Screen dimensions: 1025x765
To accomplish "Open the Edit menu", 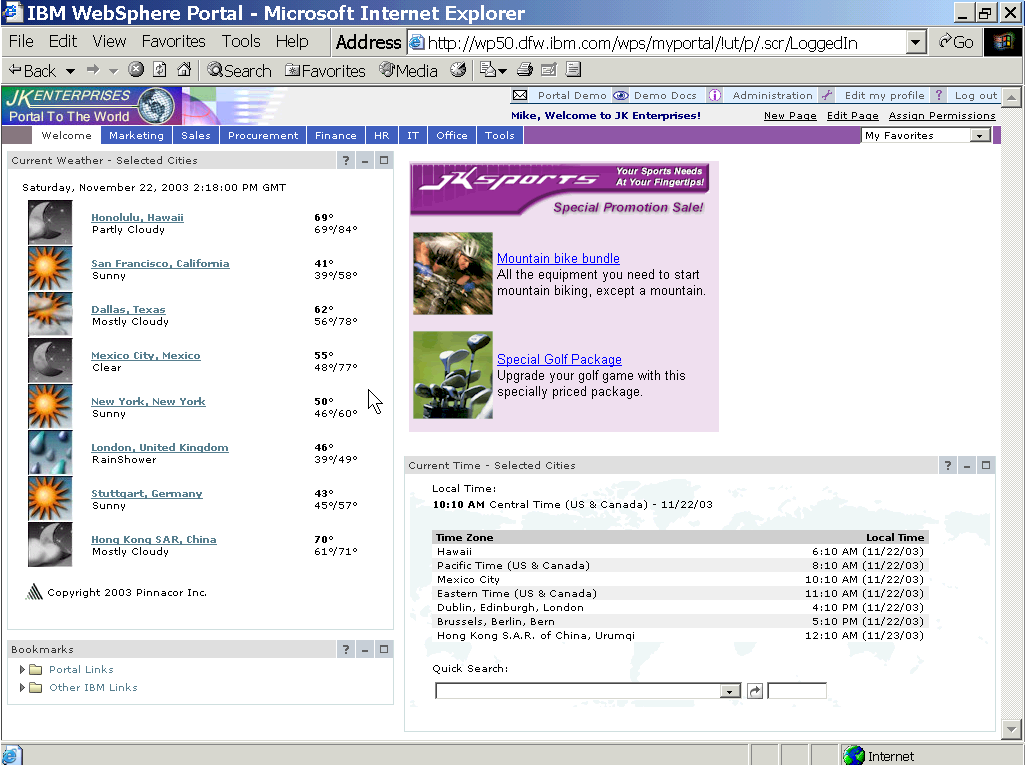I will click(x=63, y=41).
